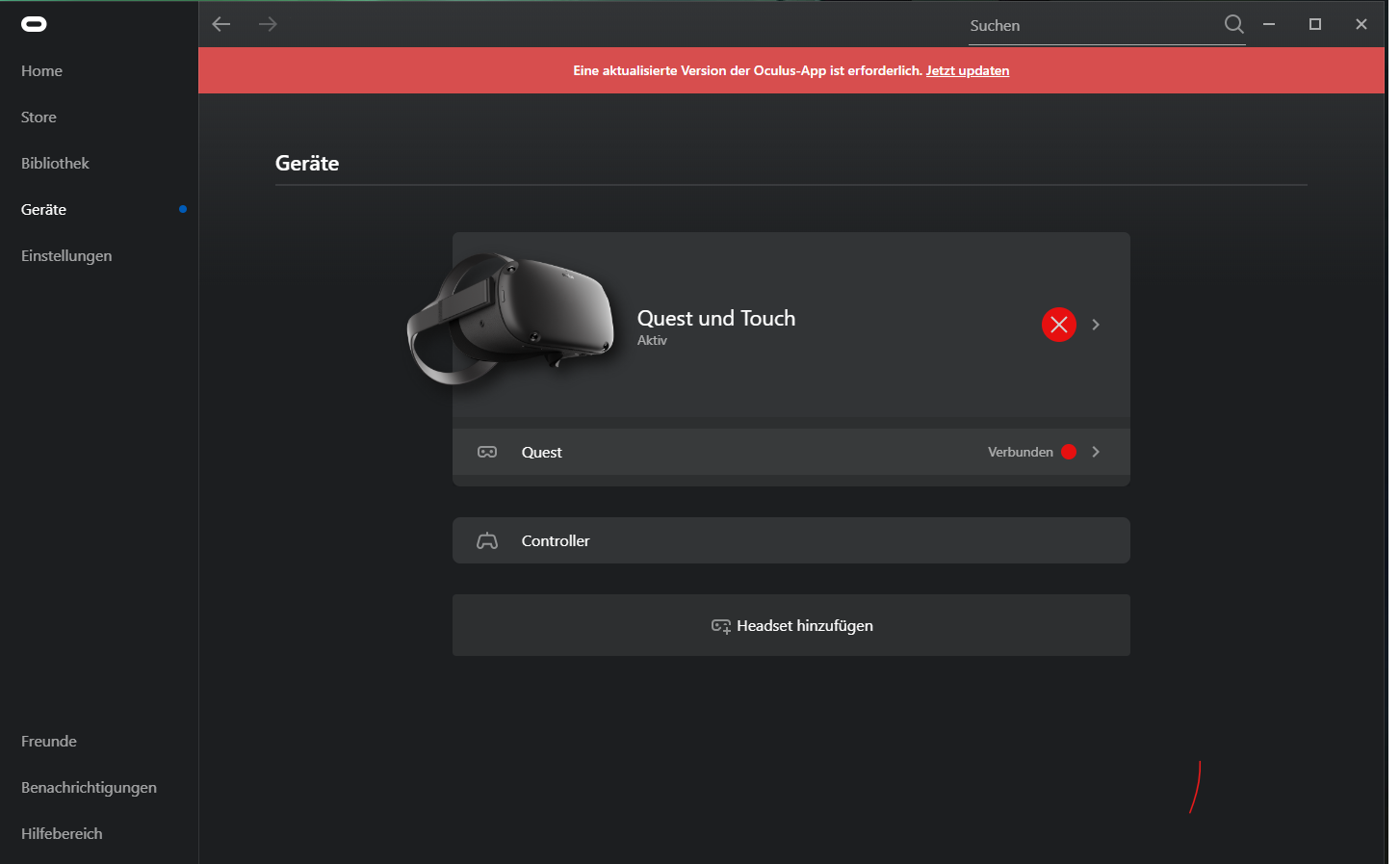Image resolution: width=1400 pixels, height=864 pixels.
Task: Click the red X status icon
Action: coord(1058,325)
